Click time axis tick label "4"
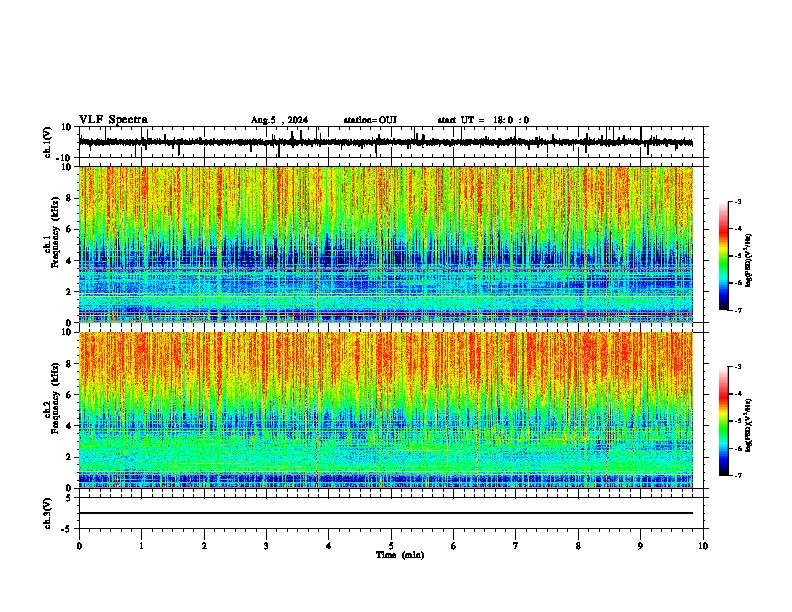 pos(329,546)
